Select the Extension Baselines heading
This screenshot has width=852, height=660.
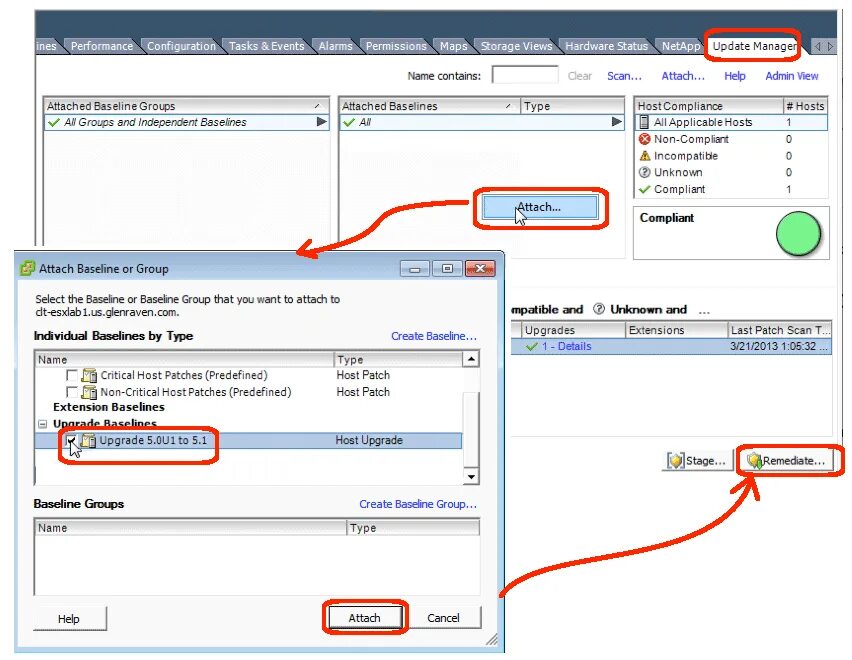tap(109, 407)
